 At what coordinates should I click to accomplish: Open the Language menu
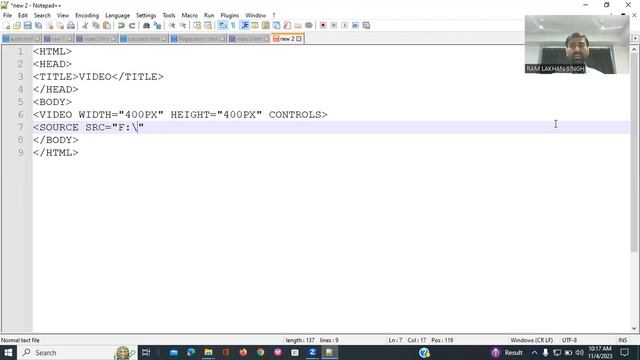[117, 15]
